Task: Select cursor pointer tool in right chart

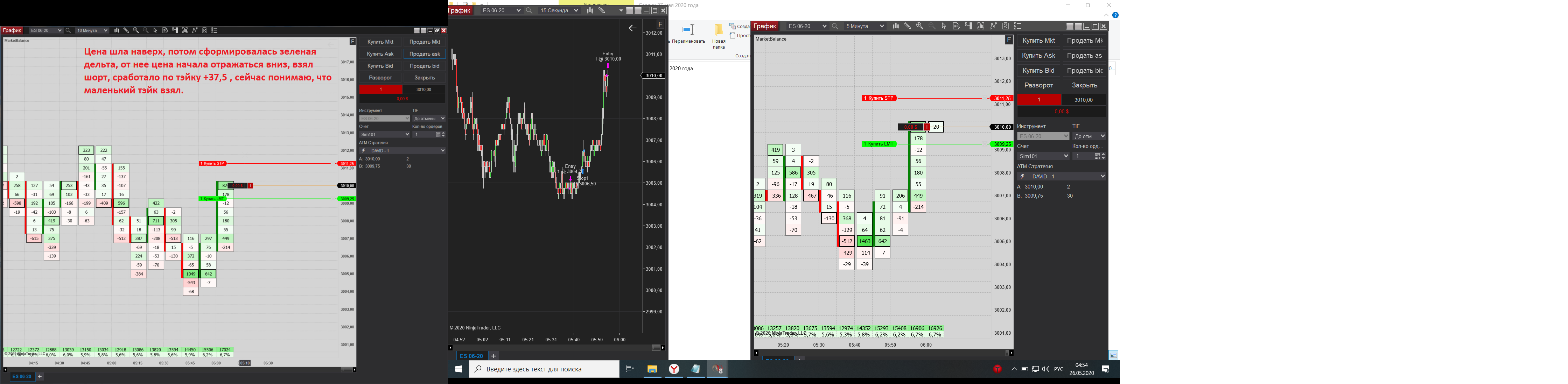Action: click(x=944, y=26)
